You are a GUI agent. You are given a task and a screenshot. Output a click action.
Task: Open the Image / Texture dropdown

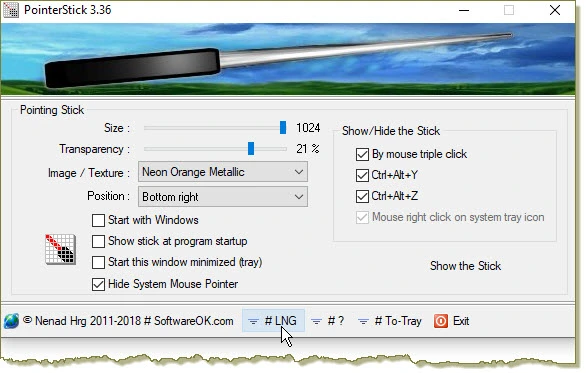click(x=223, y=172)
